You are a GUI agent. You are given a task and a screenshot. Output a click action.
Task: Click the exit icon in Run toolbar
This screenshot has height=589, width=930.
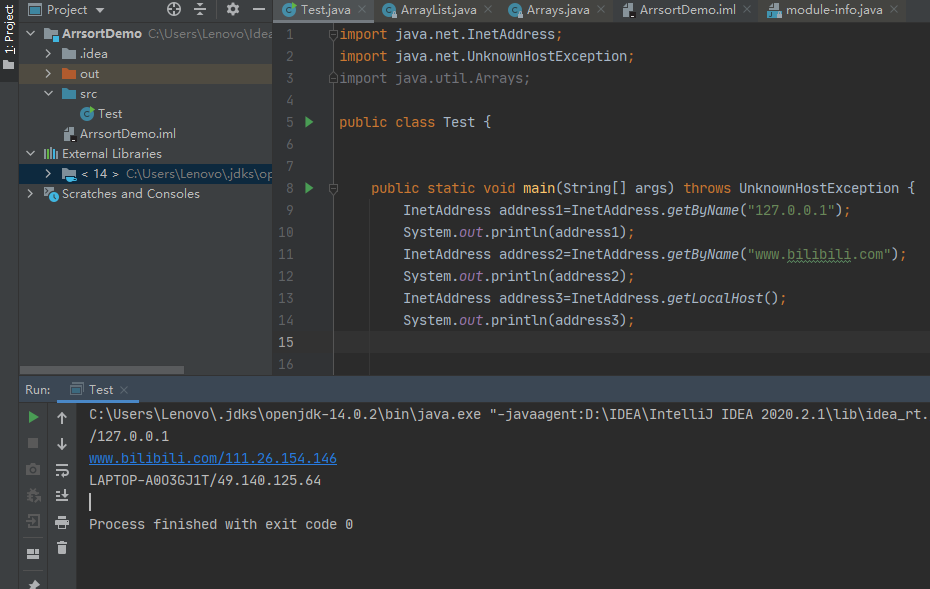click(x=33, y=521)
